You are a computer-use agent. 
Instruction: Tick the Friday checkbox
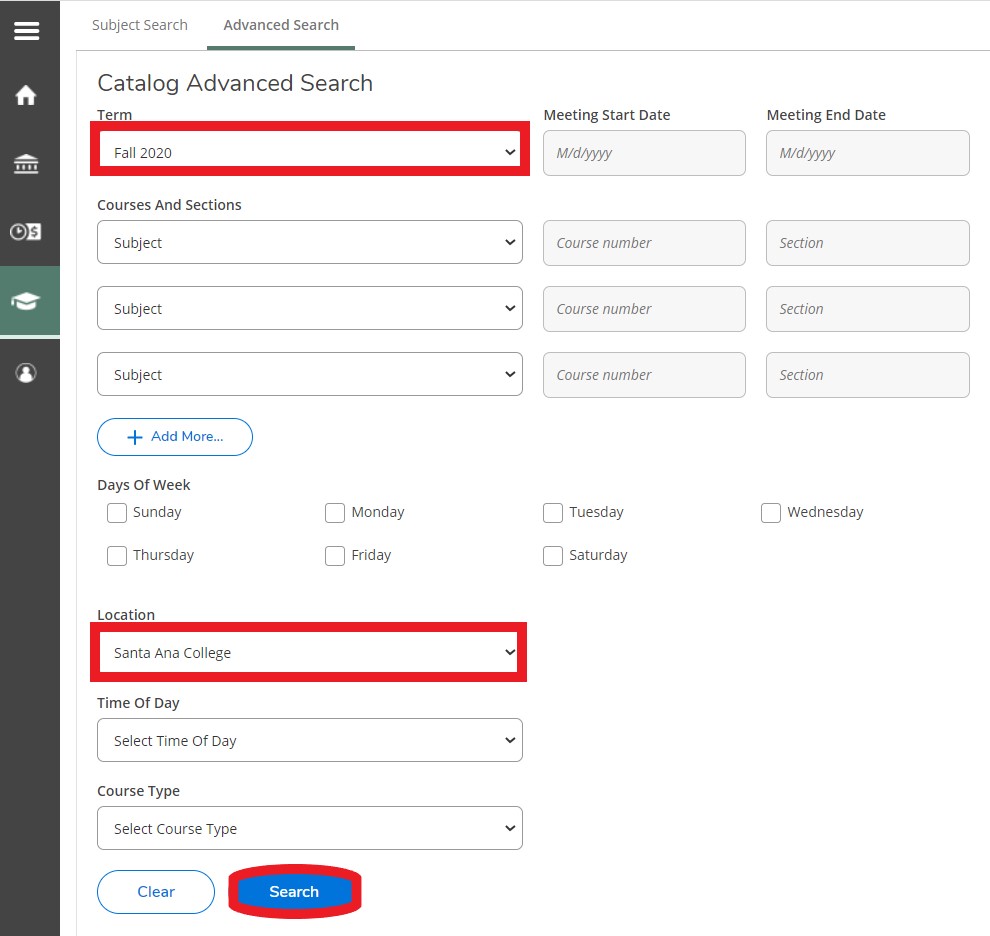pyautogui.click(x=335, y=556)
